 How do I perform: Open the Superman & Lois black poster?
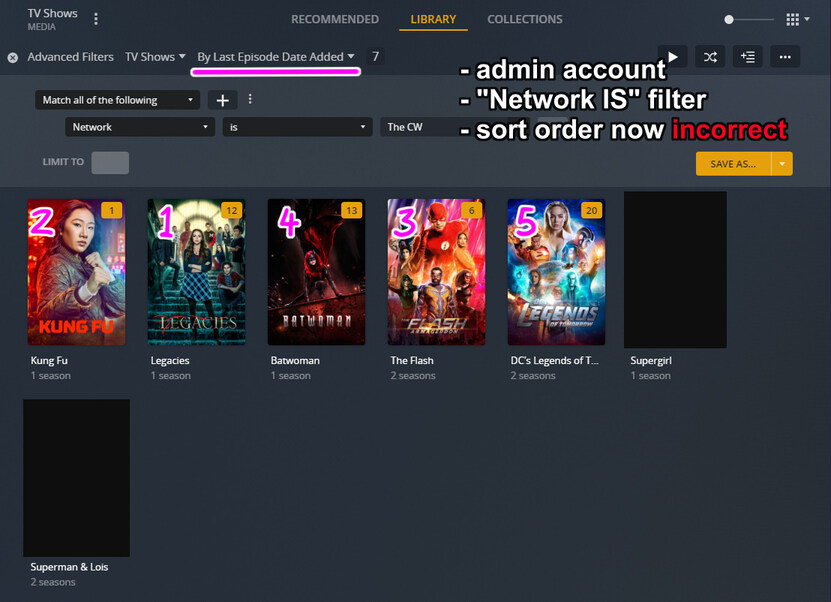tap(76, 478)
